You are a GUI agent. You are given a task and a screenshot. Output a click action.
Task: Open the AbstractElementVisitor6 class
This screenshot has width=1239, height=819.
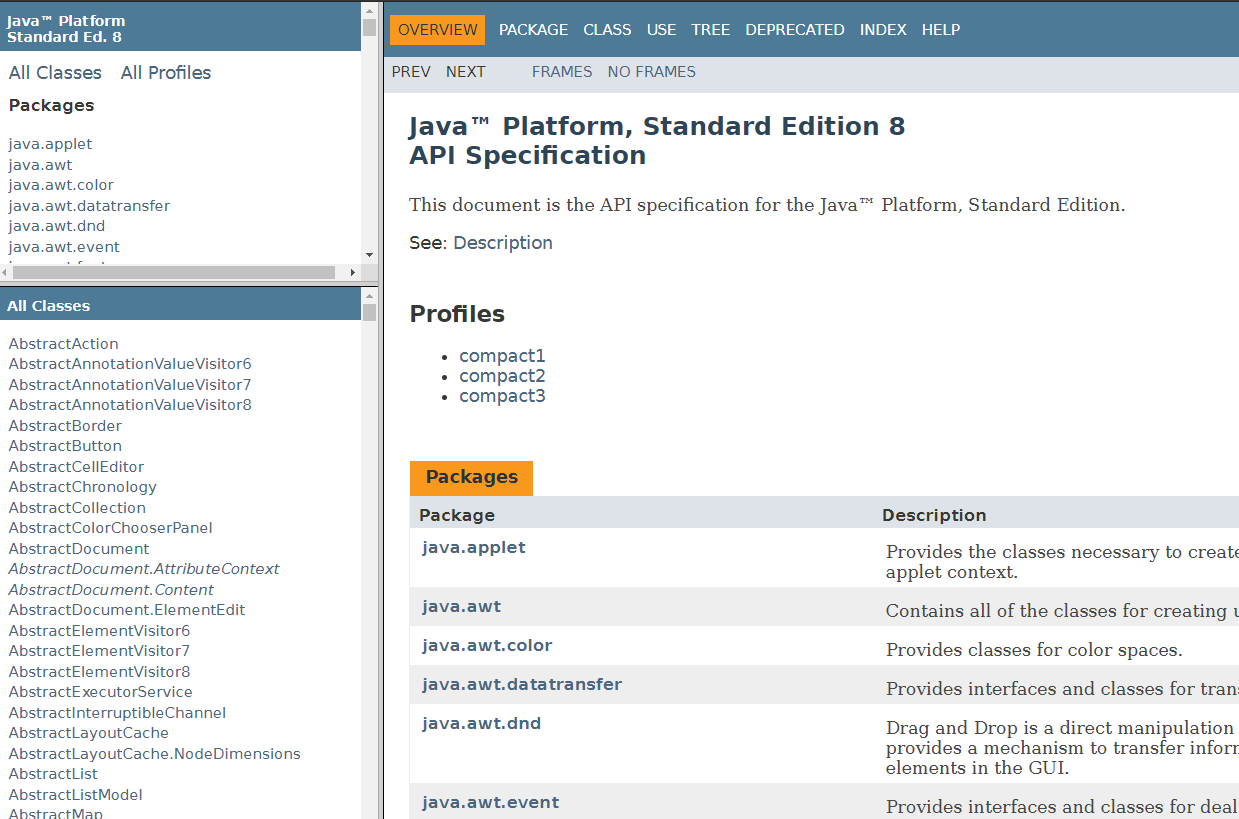point(99,631)
